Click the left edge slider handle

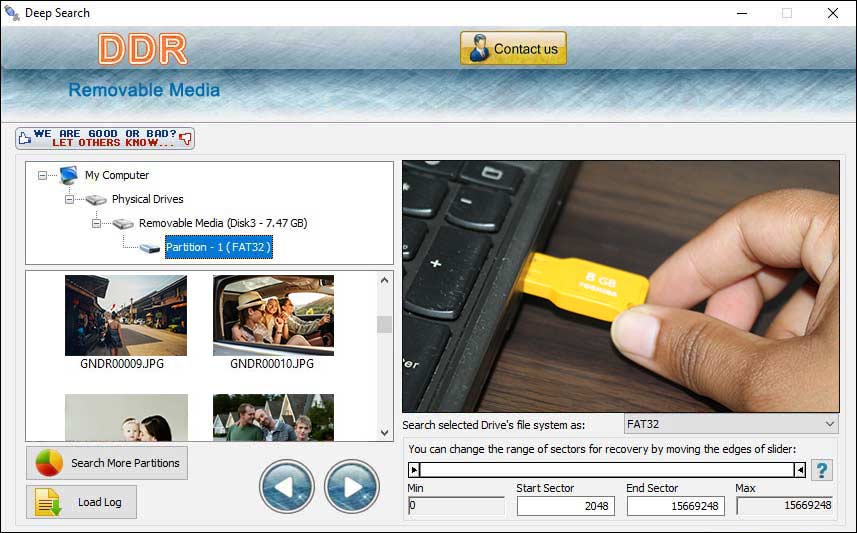coord(414,470)
